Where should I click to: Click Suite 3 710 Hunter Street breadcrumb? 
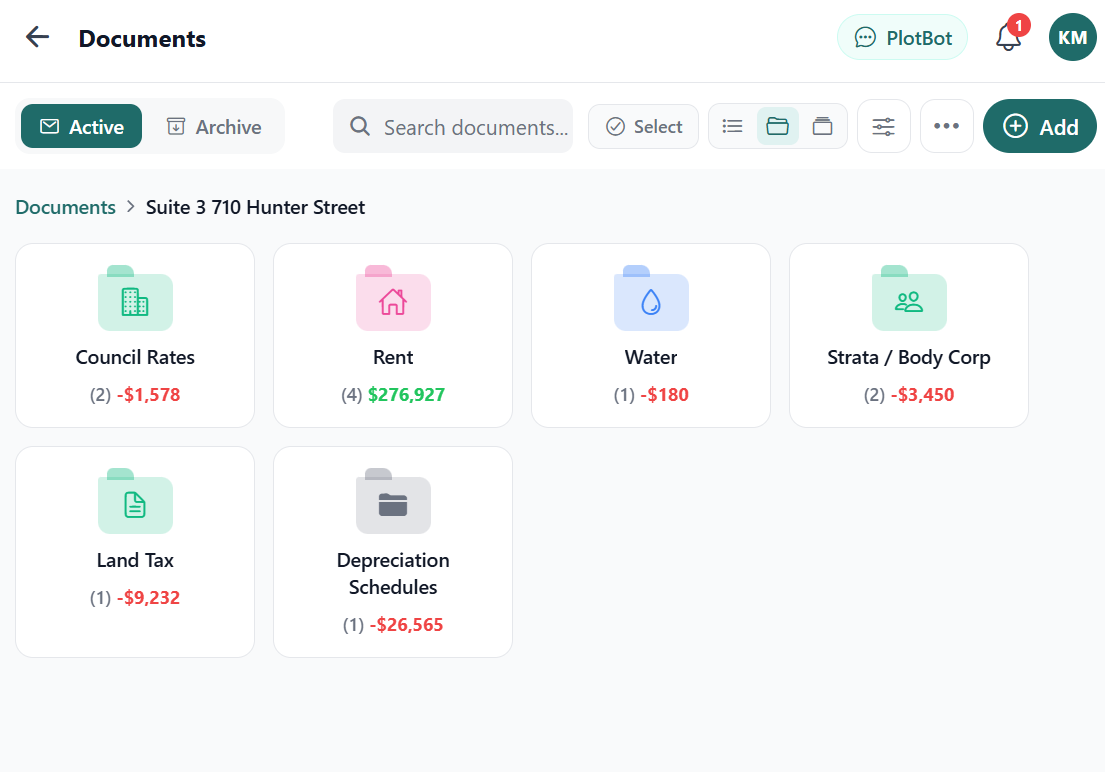(255, 207)
